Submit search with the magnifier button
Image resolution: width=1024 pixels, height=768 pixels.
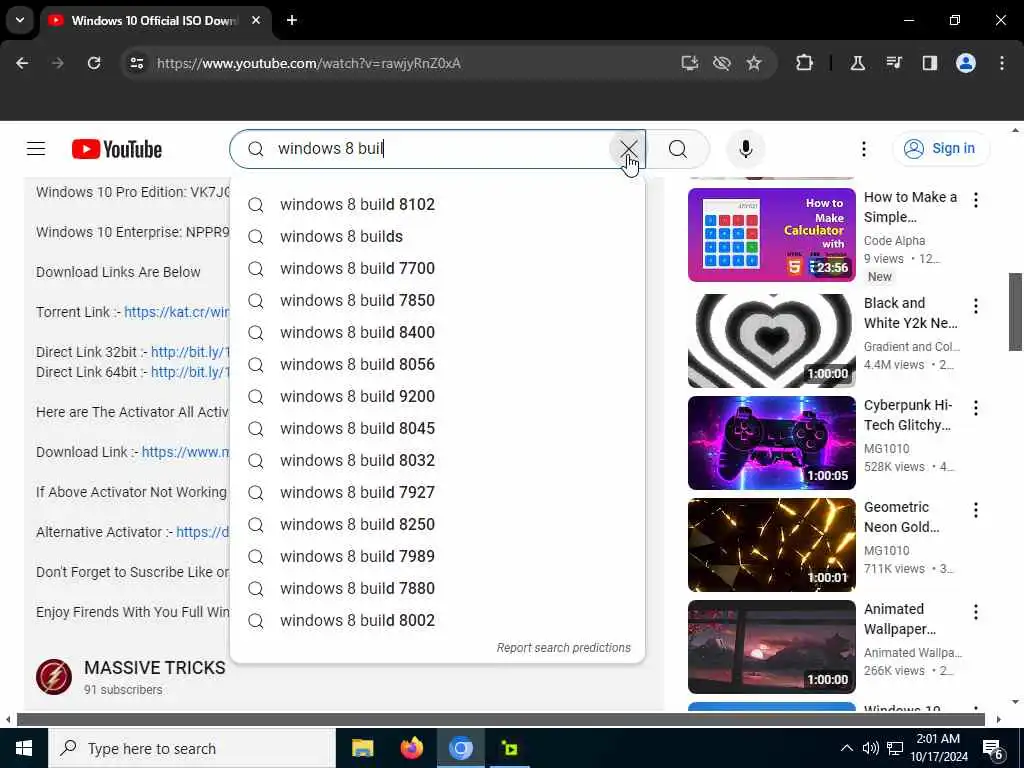click(x=678, y=149)
